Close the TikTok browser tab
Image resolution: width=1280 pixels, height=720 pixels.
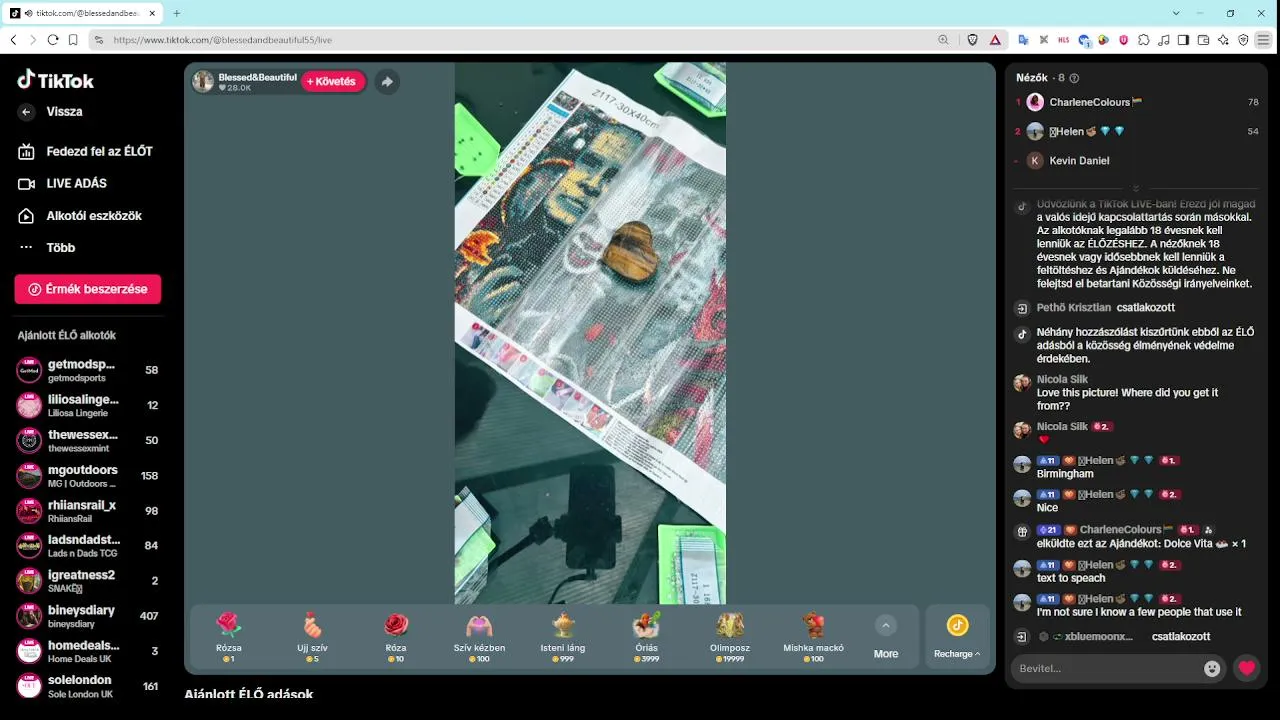pyautogui.click(x=152, y=13)
